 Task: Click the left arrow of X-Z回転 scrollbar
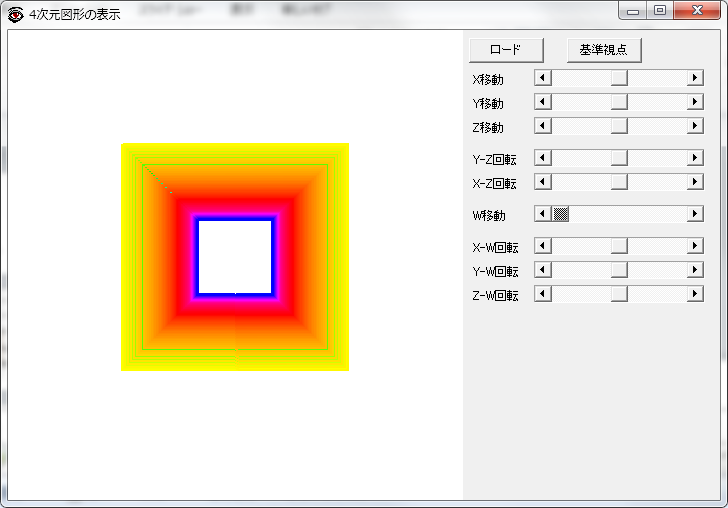[543, 182]
